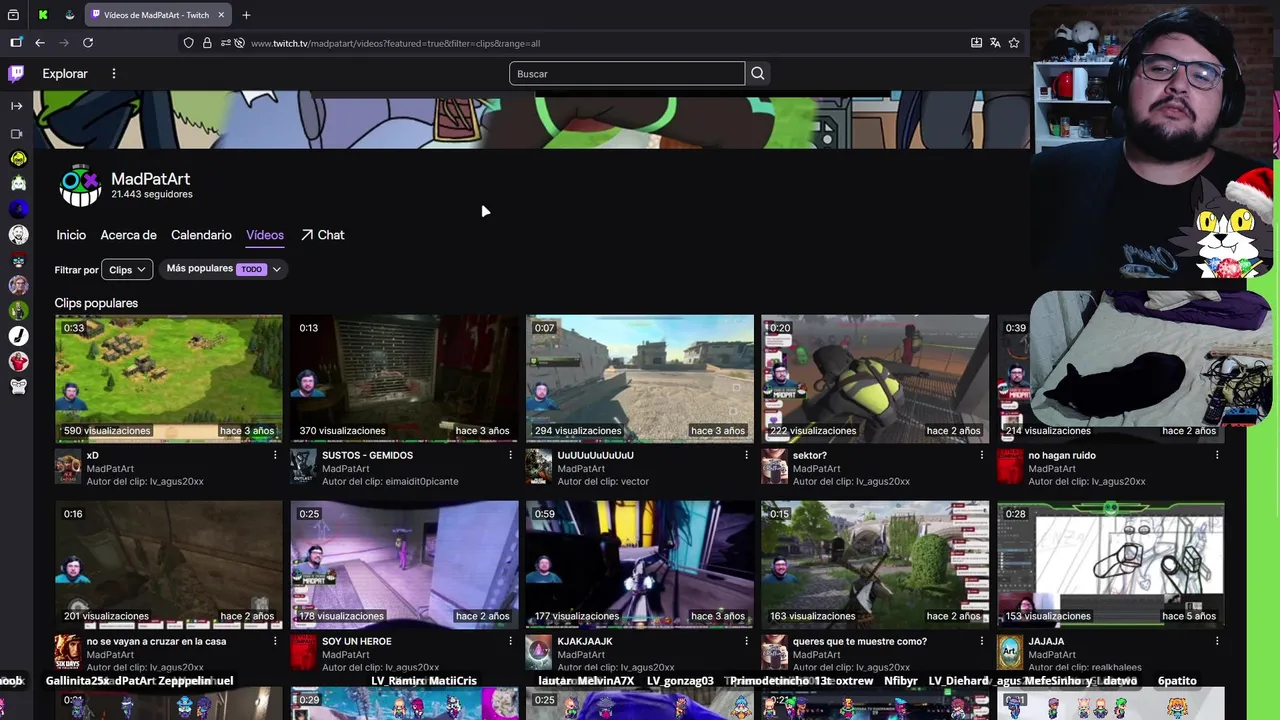Open the Inicio tab
The height and width of the screenshot is (720, 1280).
[71, 235]
